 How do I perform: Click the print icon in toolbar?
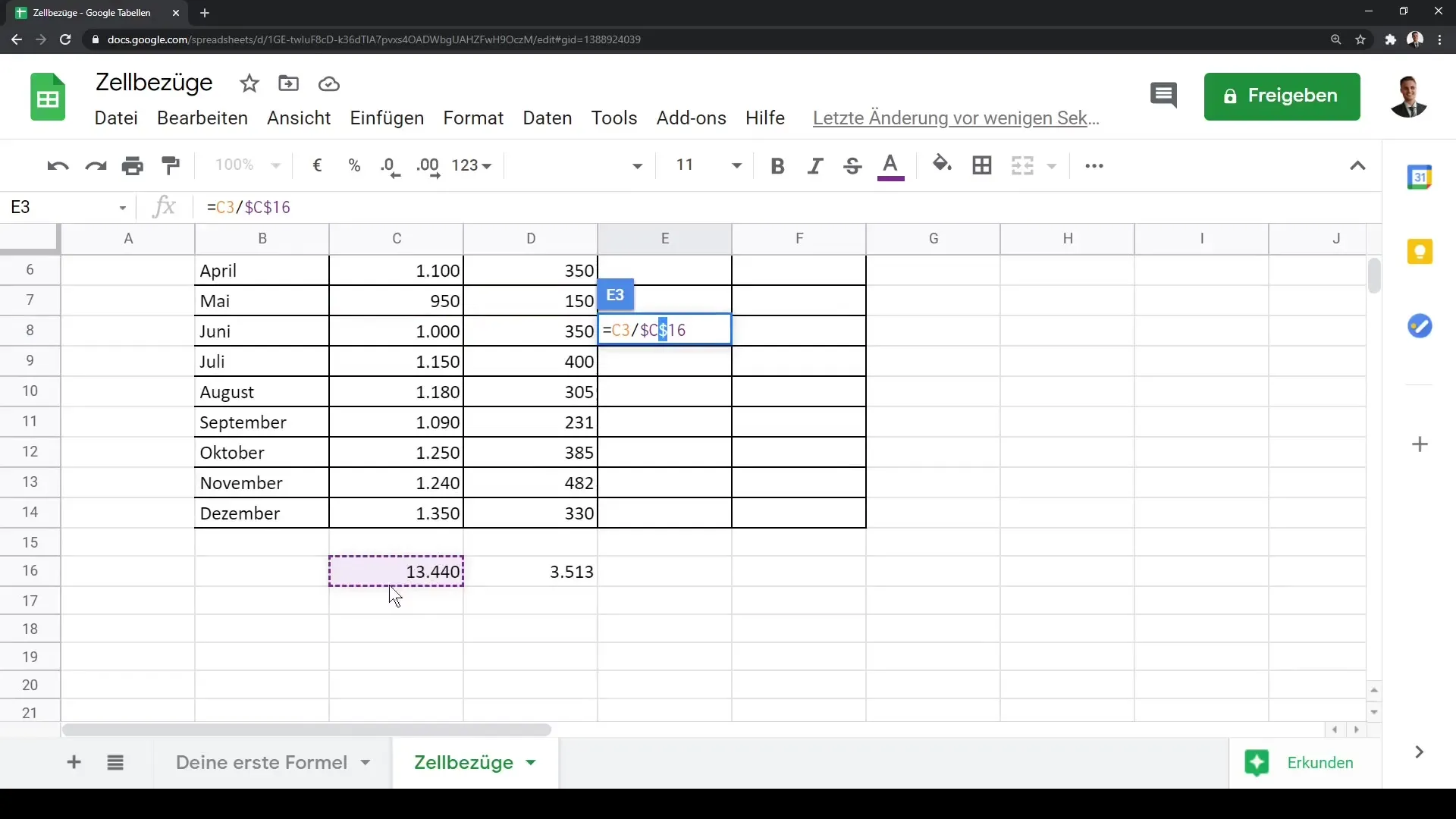click(x=133, y=166)
